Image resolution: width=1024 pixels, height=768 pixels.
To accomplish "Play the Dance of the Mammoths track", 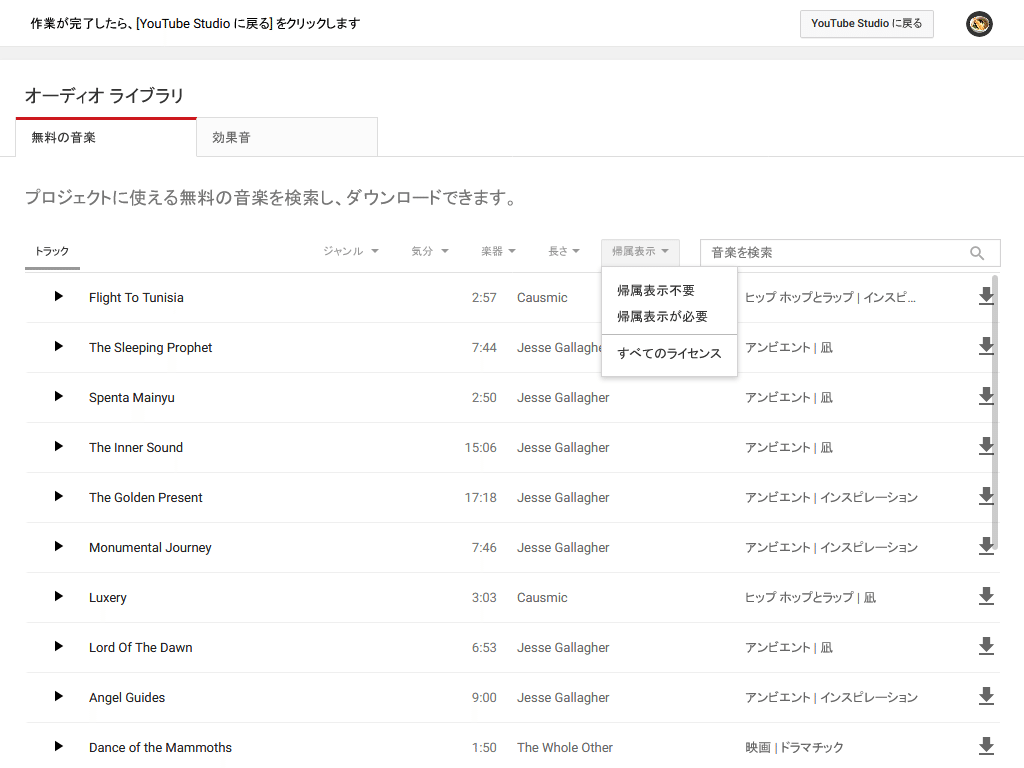I will 59,746.
